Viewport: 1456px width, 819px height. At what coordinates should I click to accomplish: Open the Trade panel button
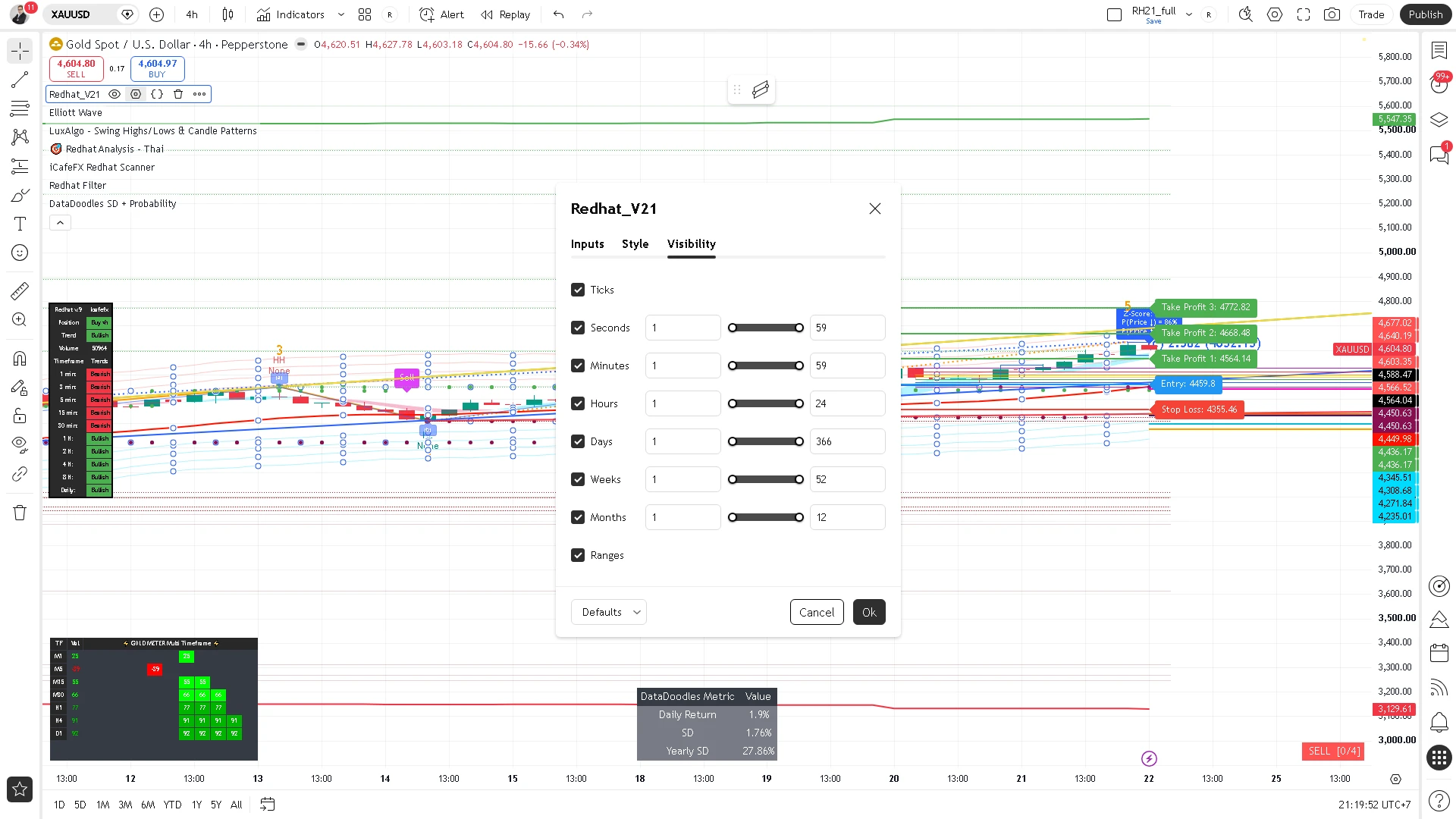(1371, 14)
